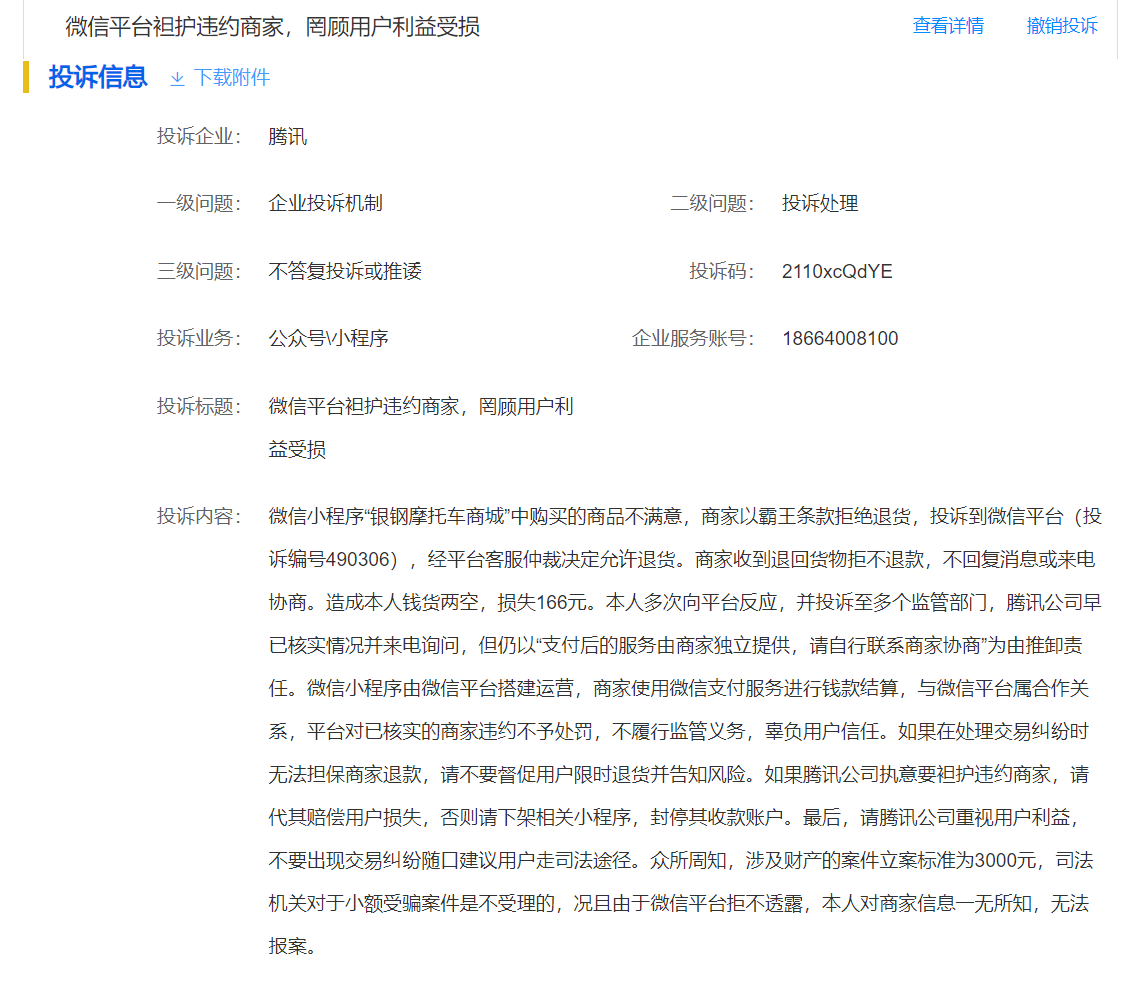The height and width of the screenshot is (983, 1140).
Task: Click the content line mentioning 损失166元
Action: [685, 603]
